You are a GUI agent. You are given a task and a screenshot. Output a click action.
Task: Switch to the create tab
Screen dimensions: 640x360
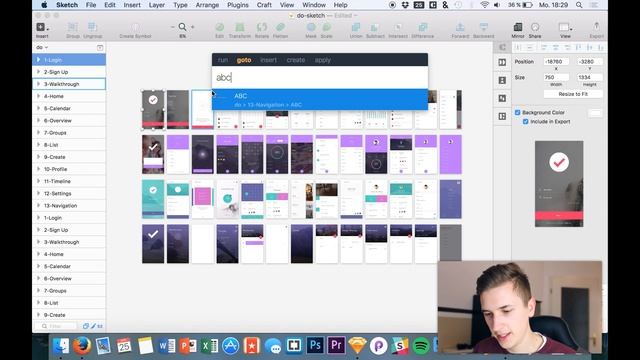[x=296, y=60]
